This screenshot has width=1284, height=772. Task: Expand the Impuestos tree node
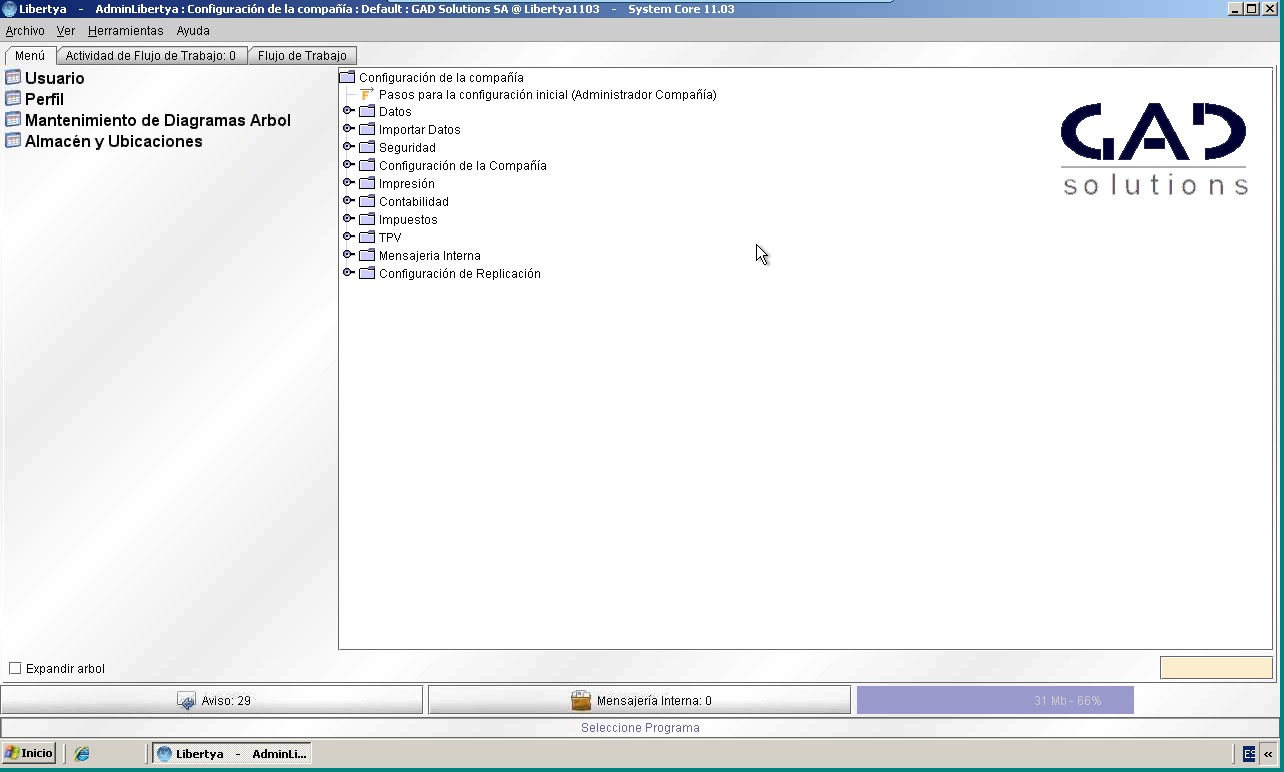348,219
